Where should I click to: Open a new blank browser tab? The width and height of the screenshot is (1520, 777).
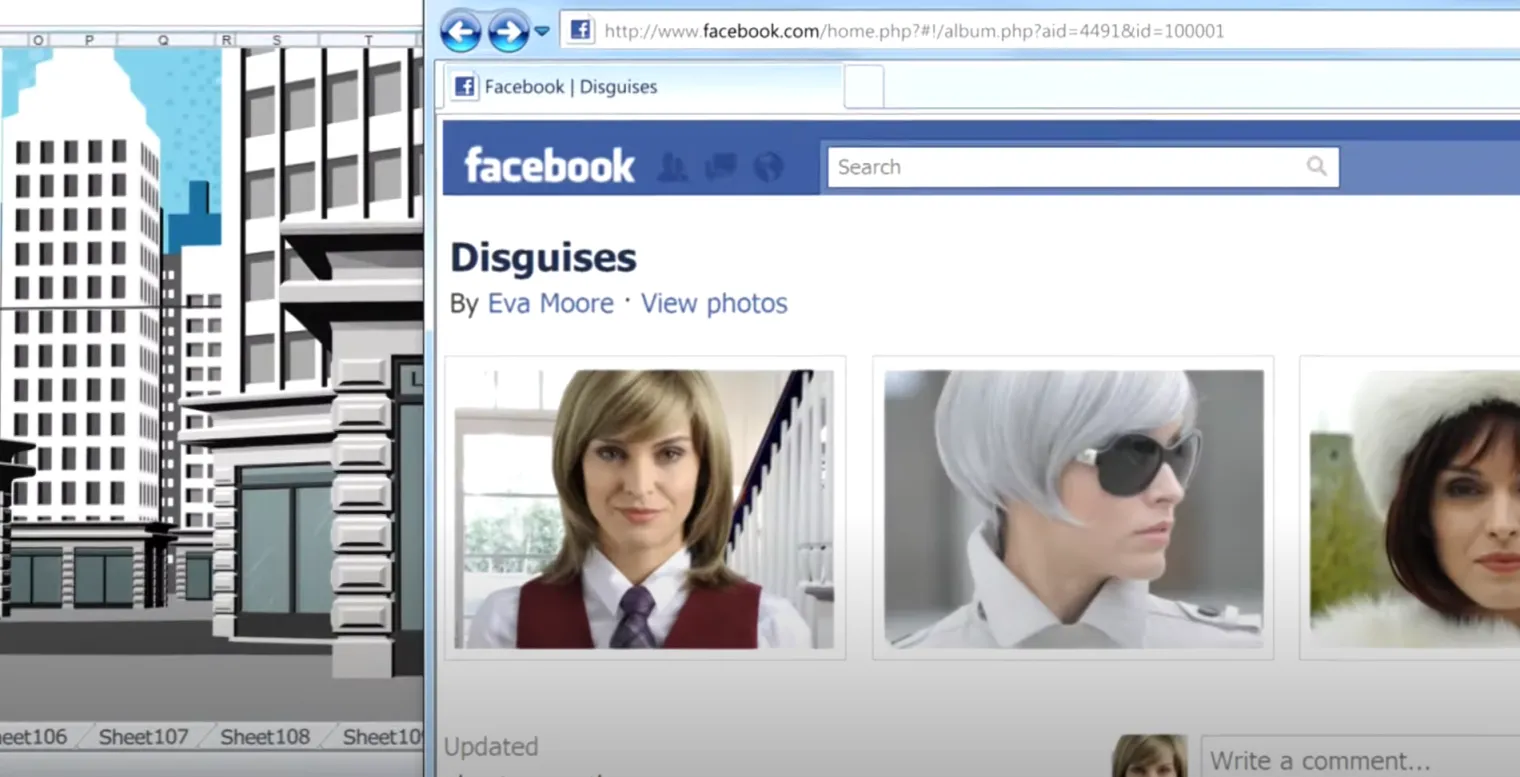[864, 87]
